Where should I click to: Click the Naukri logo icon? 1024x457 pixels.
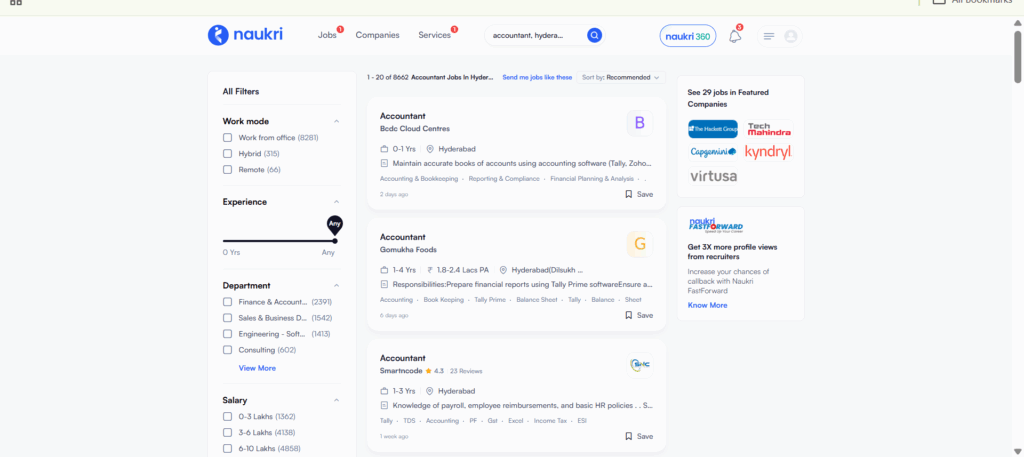(x=218, y=35)
